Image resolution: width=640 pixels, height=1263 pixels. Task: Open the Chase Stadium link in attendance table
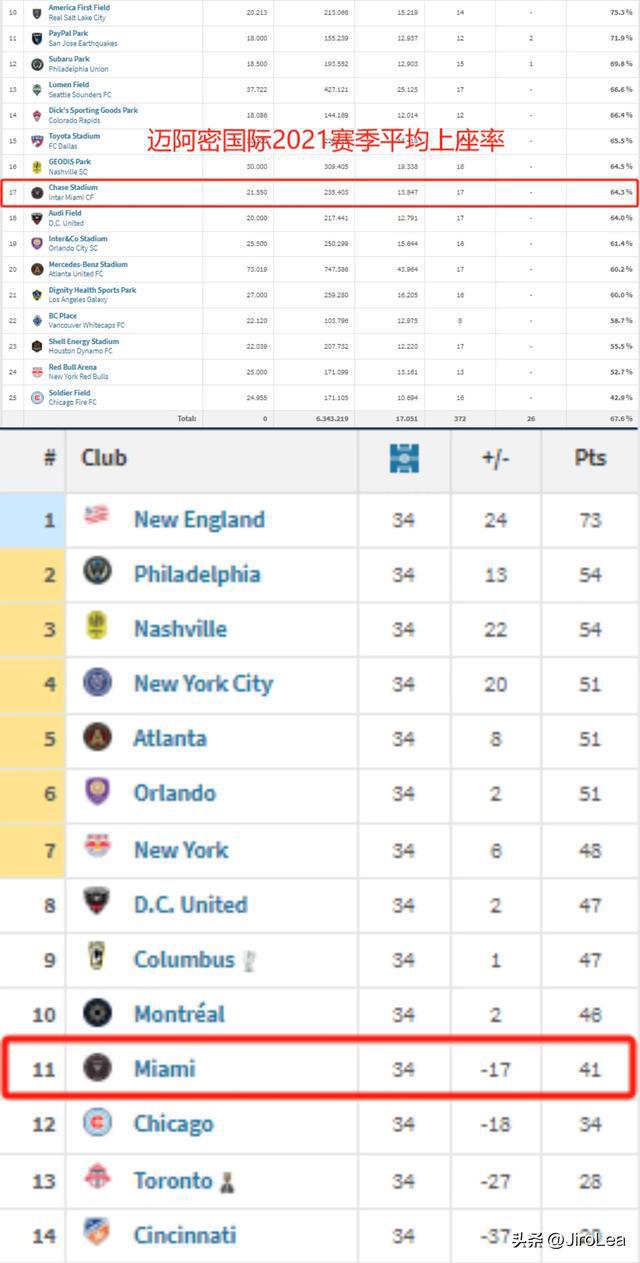tap(73, 187)
